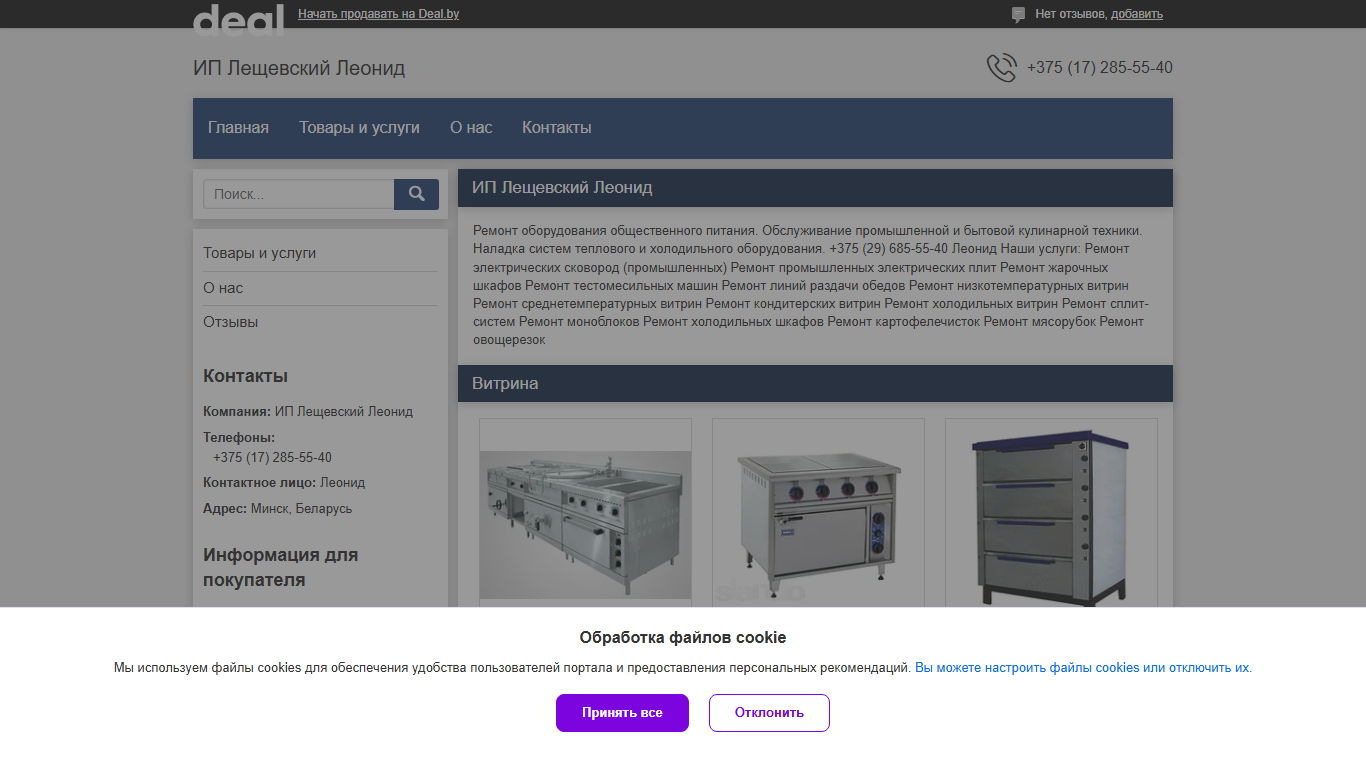Click the 'Минск, Беларусь' address text
1366x768 pixels.
click(301, 509)
